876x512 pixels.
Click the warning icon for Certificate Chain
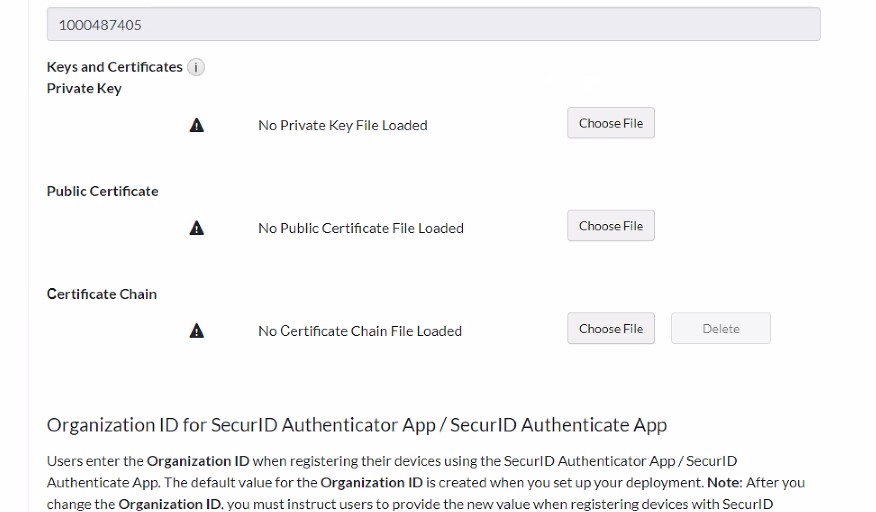[x=197, y=331]
